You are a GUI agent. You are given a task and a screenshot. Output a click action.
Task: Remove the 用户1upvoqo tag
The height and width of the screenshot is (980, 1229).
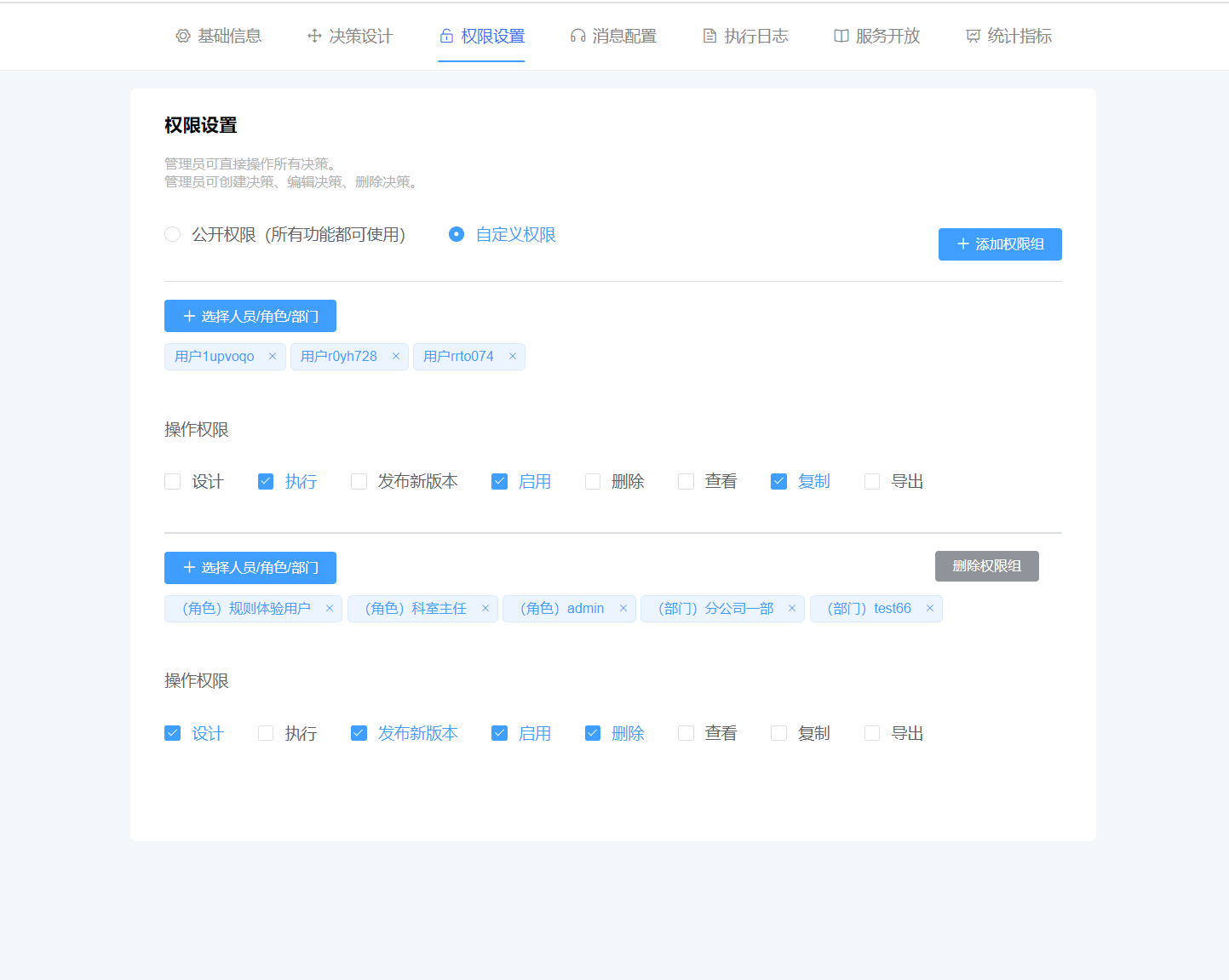click(272, 356)
